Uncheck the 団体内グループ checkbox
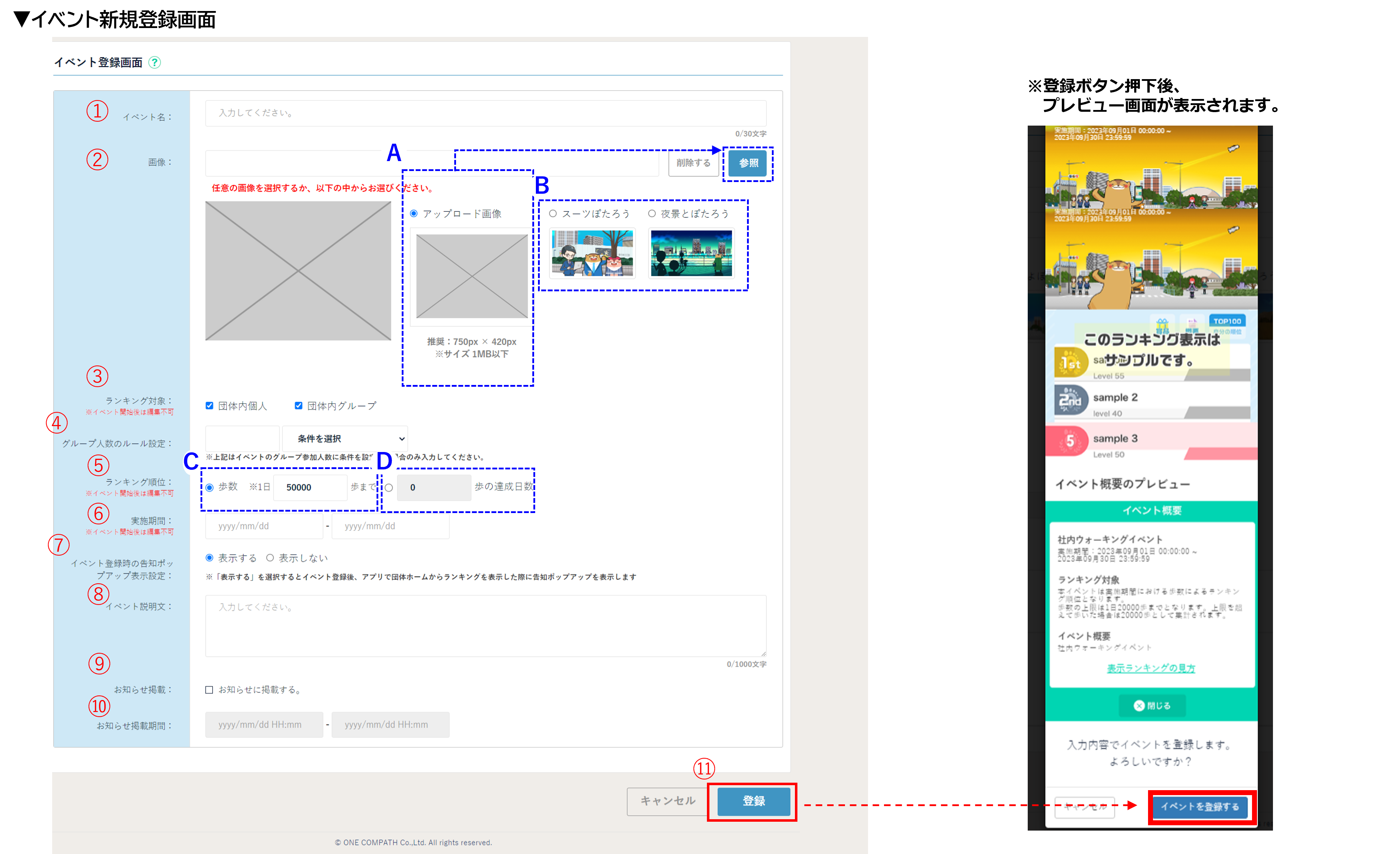The width and height of the screenshot is (1400, 854). [298, 406]
